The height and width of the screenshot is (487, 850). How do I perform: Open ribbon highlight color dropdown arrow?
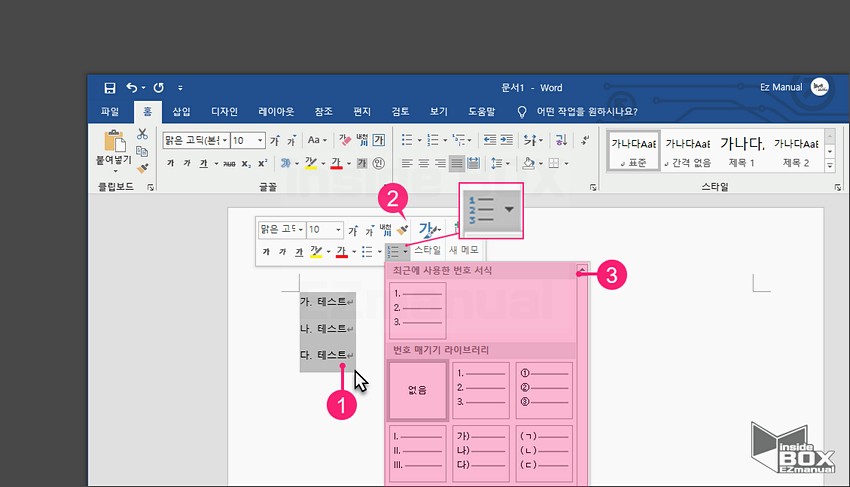[323, 163]
